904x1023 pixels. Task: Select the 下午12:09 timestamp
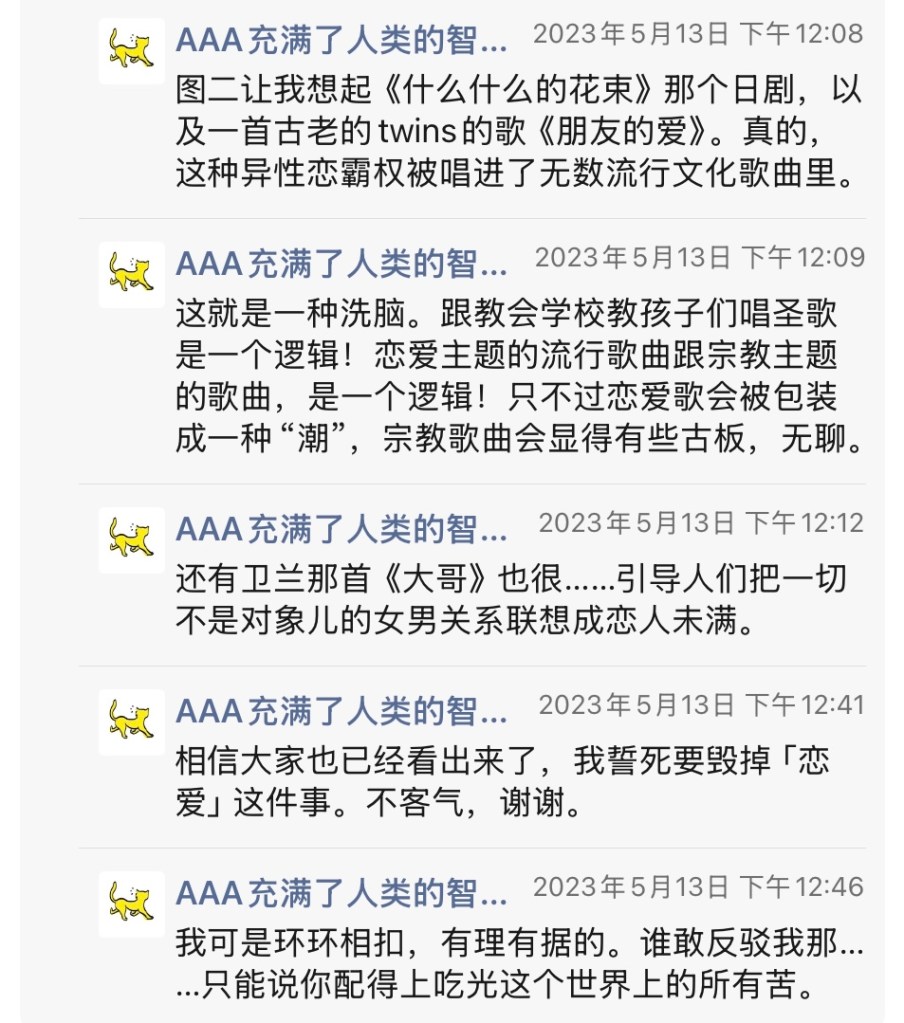(x=699, y=258)
